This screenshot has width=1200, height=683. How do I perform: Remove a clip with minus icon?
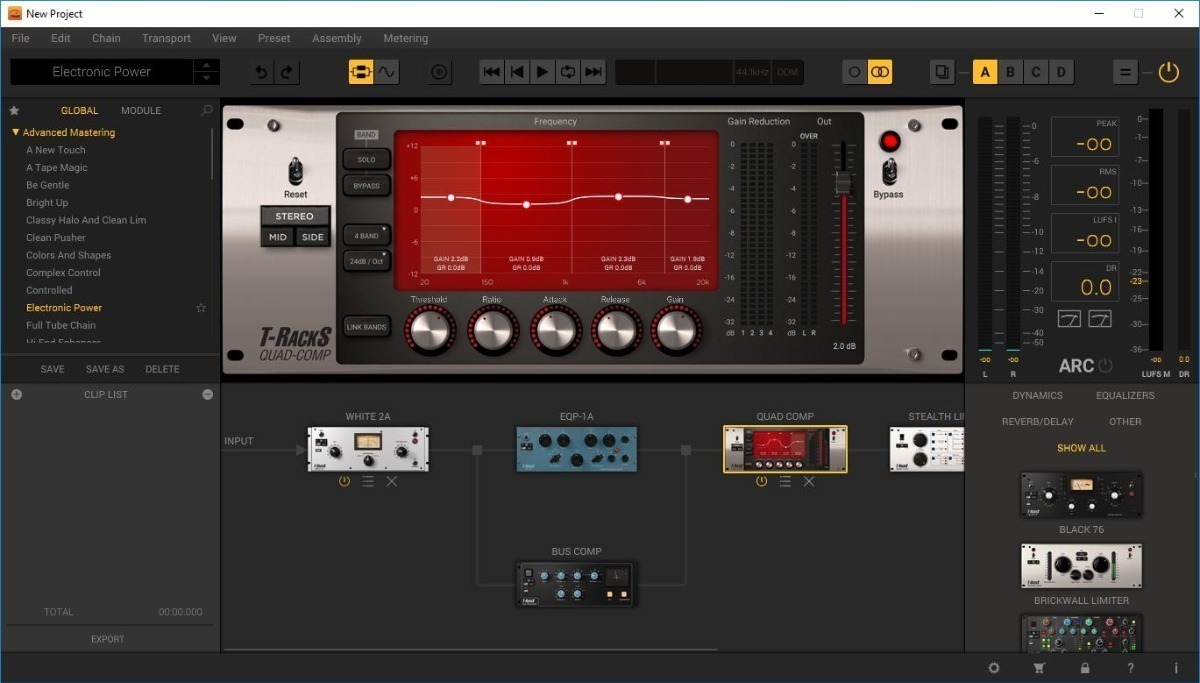(x=208, y=395)
